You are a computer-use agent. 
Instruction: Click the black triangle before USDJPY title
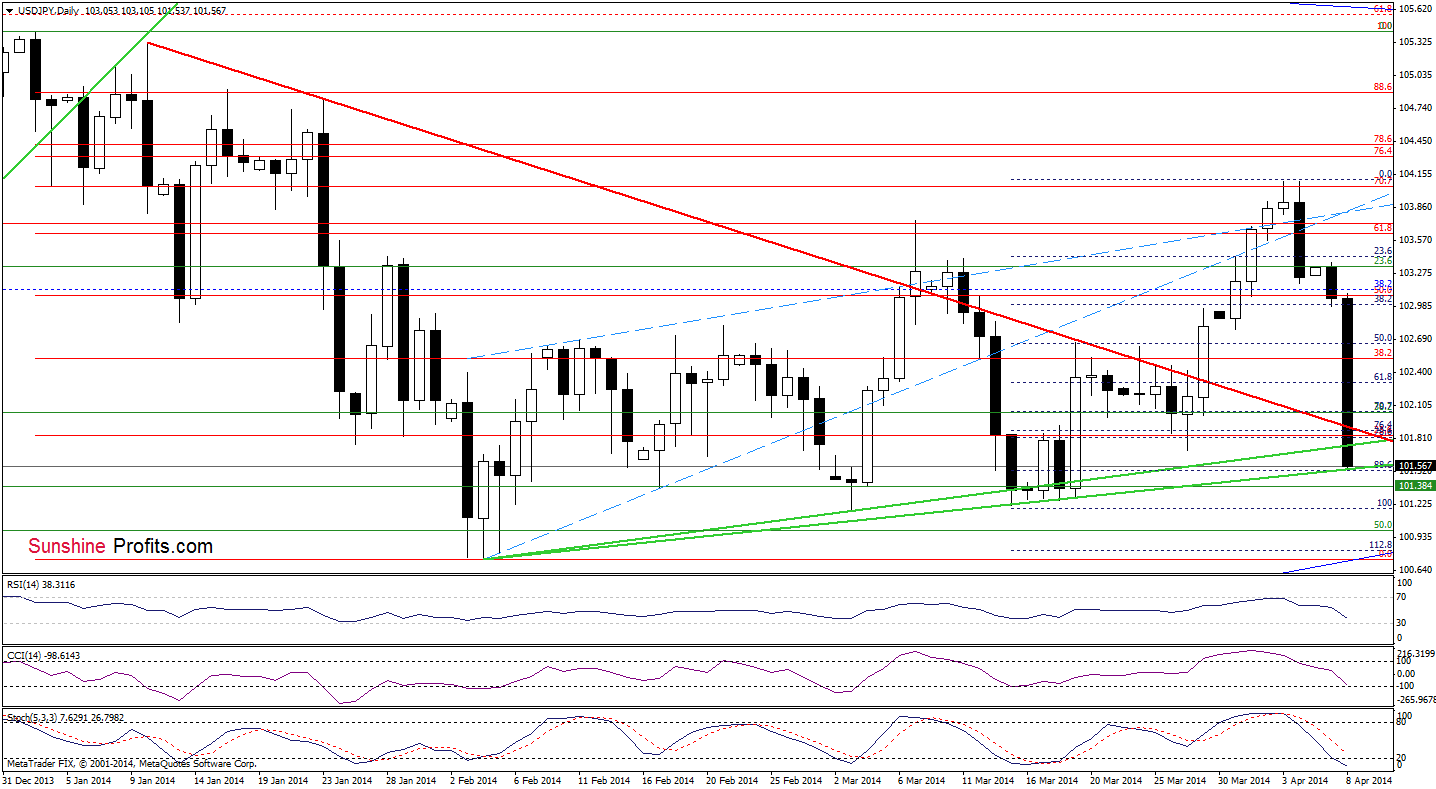pyautogui.click(x=8, y=11)
